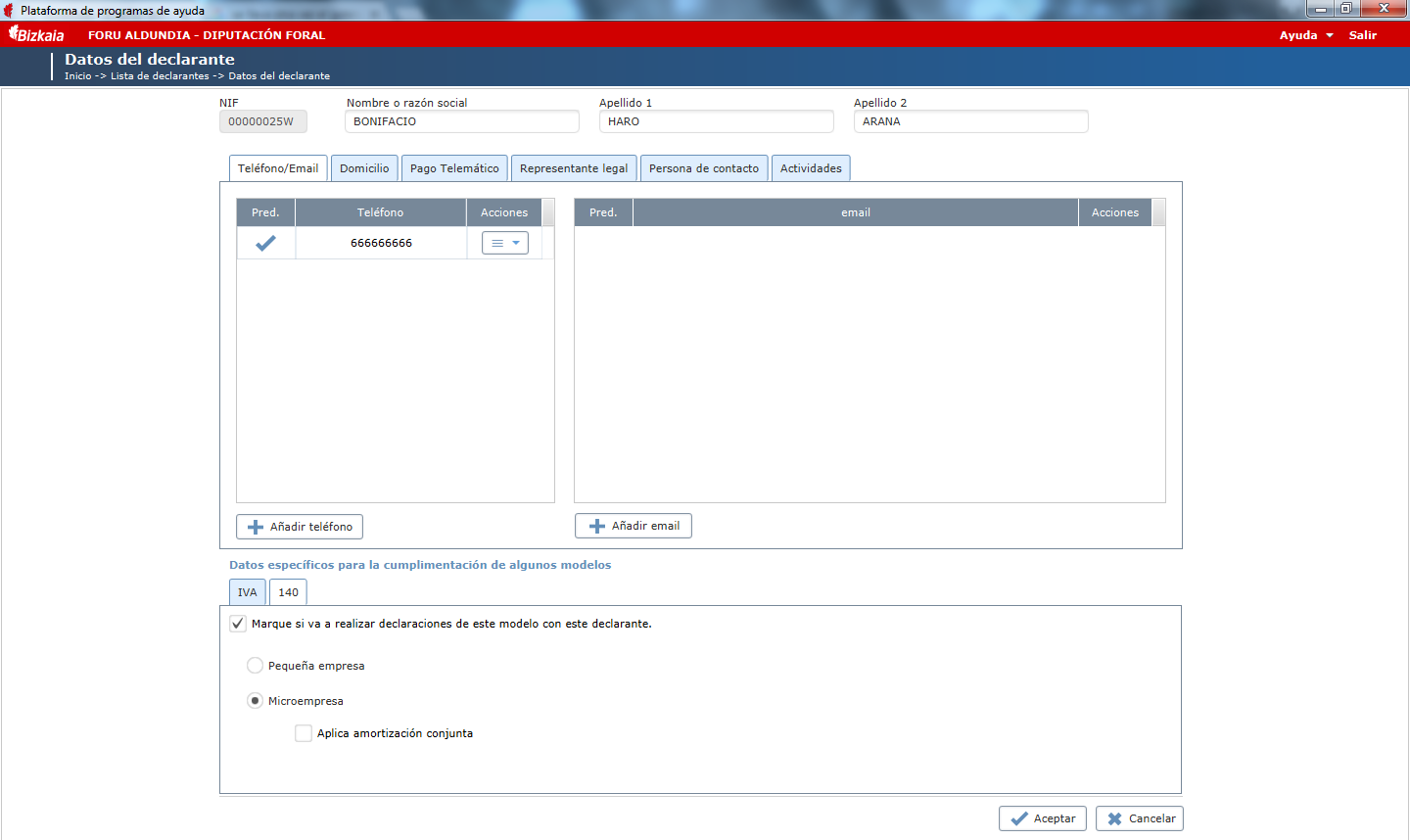
Task: Enable Aplica amortización conjunta checkbox
Action: click(304, 733)
